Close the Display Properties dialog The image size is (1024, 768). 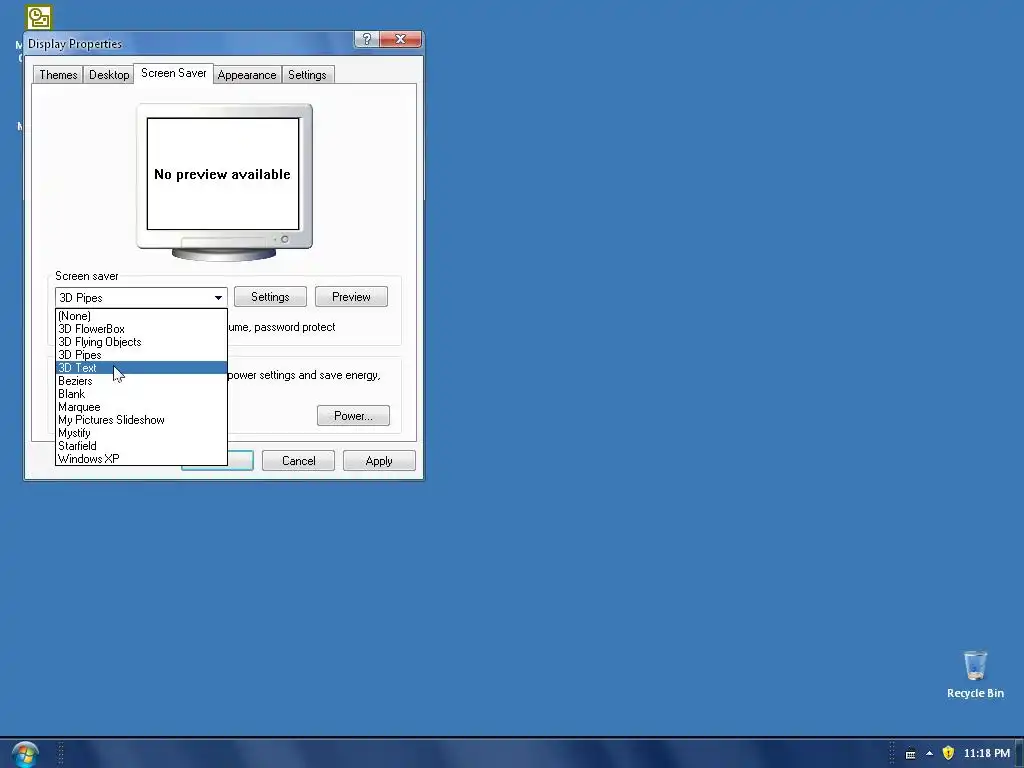point(400,39)
